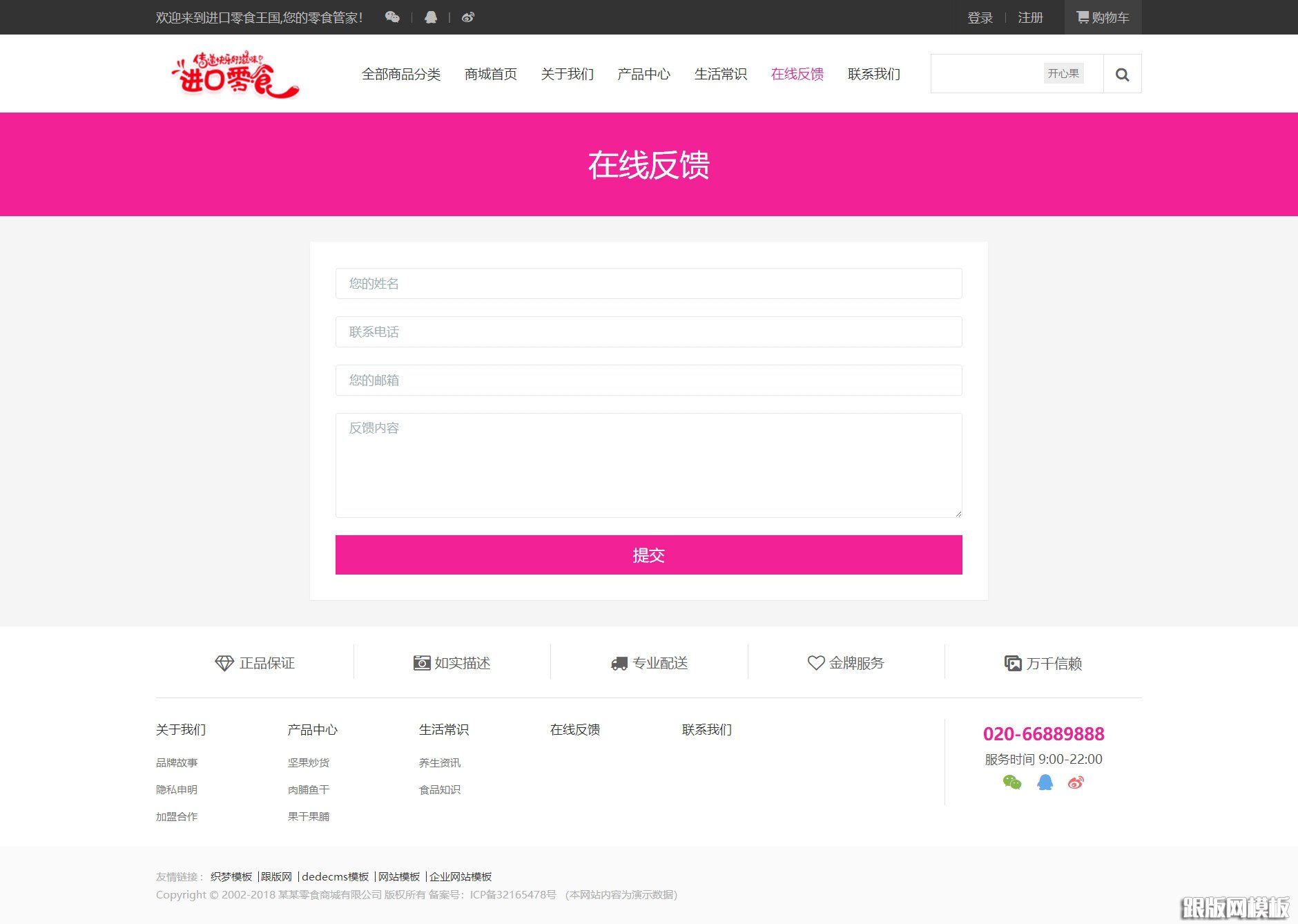Click the QQ penguin icon in the footer
Viewport: 1298px width, 924px height.
[1045, 782]
